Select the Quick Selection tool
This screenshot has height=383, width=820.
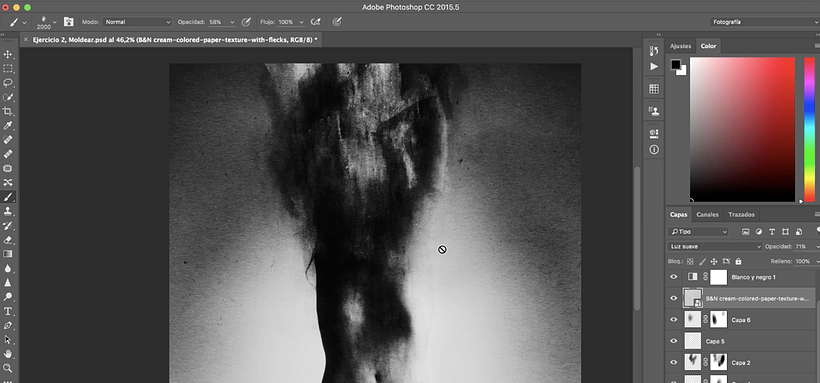tap(8, 97)
